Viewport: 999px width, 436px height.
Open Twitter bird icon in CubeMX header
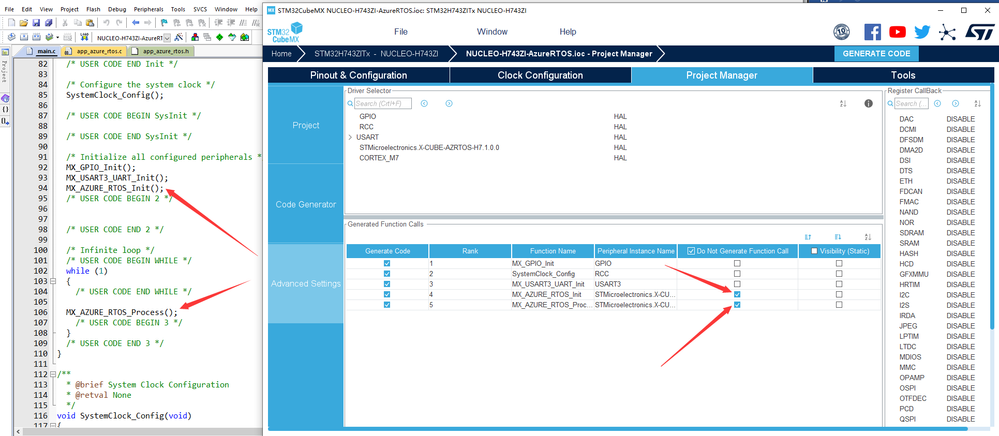pyautogui.click(x=923, y=32)
